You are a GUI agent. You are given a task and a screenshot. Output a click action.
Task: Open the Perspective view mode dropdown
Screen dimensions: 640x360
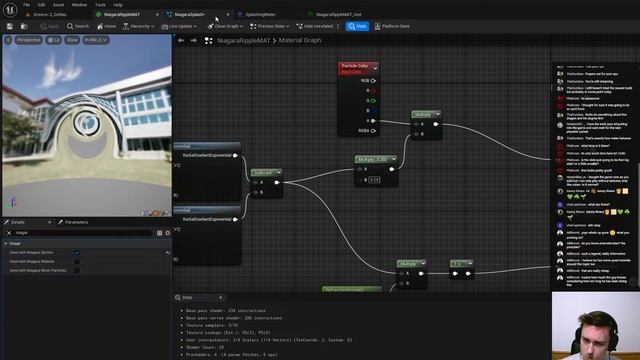tap(29, 40)
